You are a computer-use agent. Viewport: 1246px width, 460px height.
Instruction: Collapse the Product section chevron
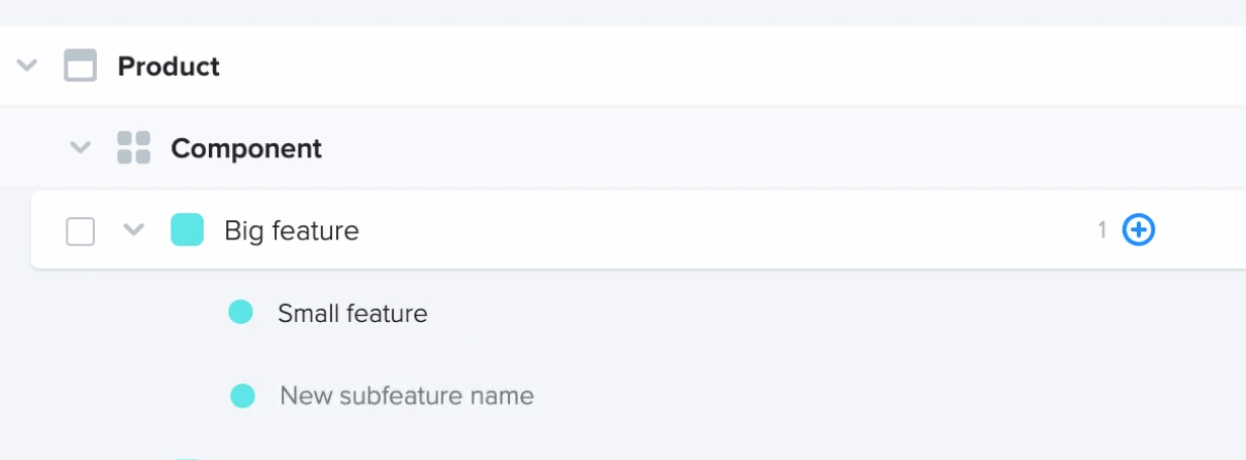pos(27,66)
